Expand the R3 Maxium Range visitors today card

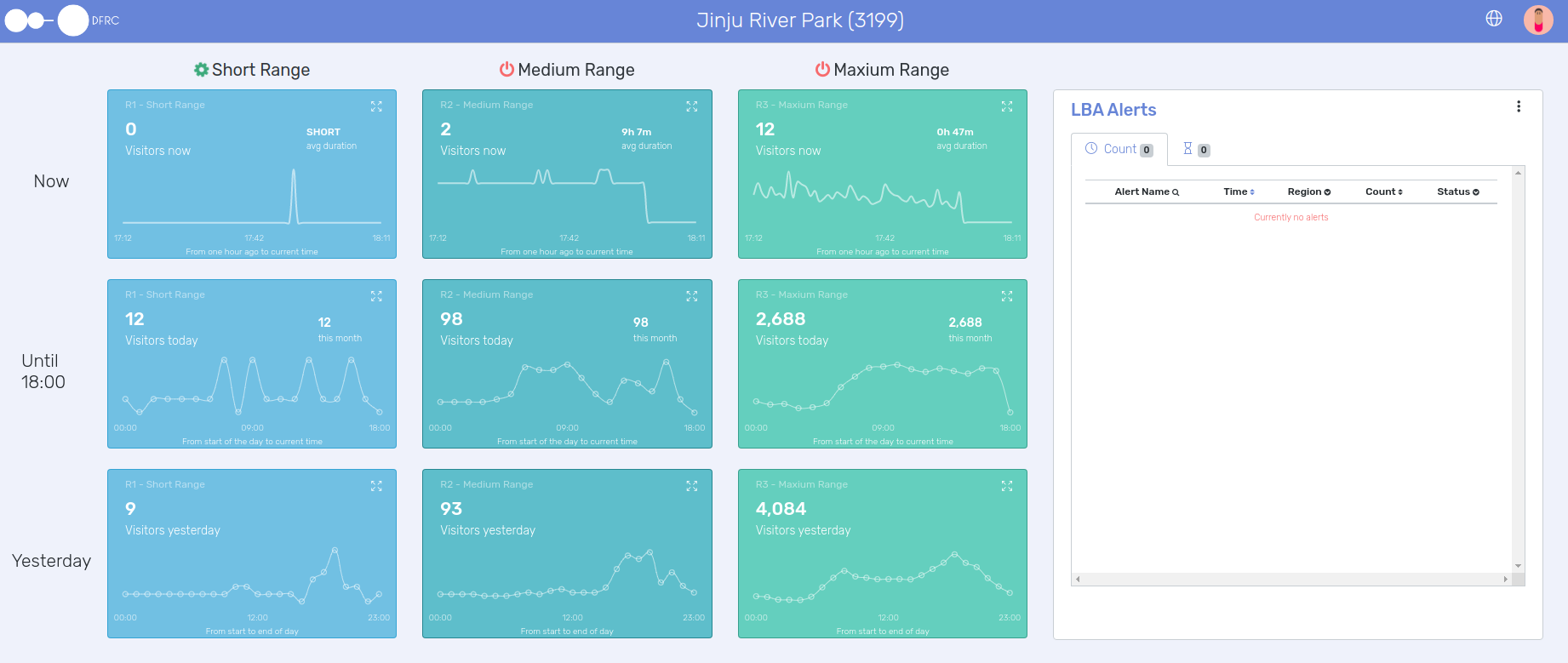(1007, 296)
